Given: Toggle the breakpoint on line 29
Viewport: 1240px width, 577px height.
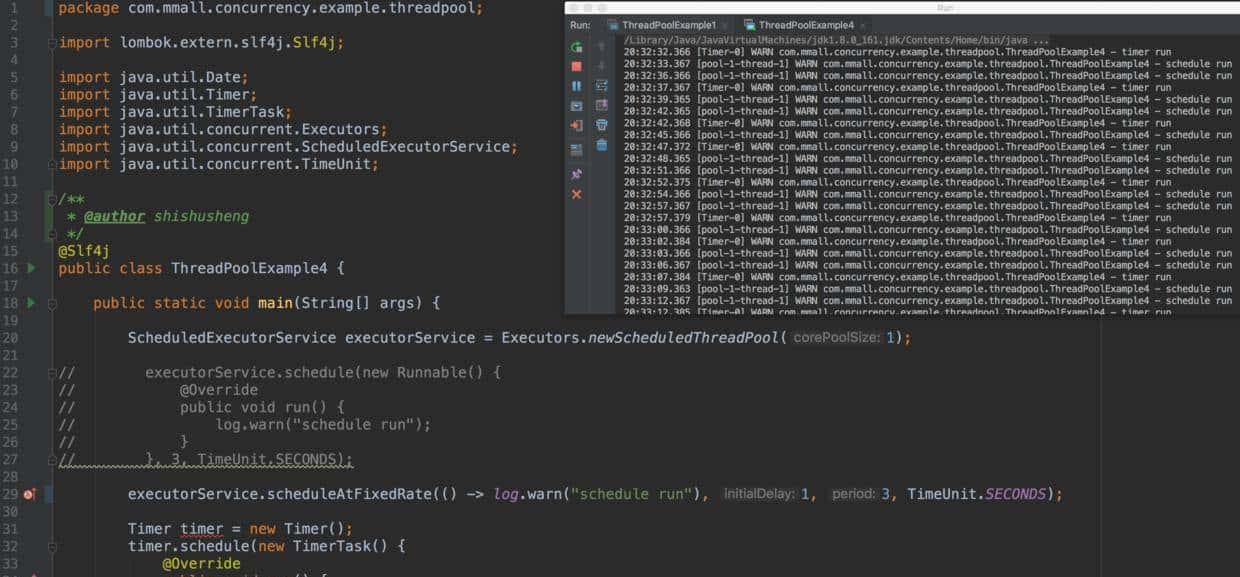Looking at the screenshot, I should click(29, 494).
